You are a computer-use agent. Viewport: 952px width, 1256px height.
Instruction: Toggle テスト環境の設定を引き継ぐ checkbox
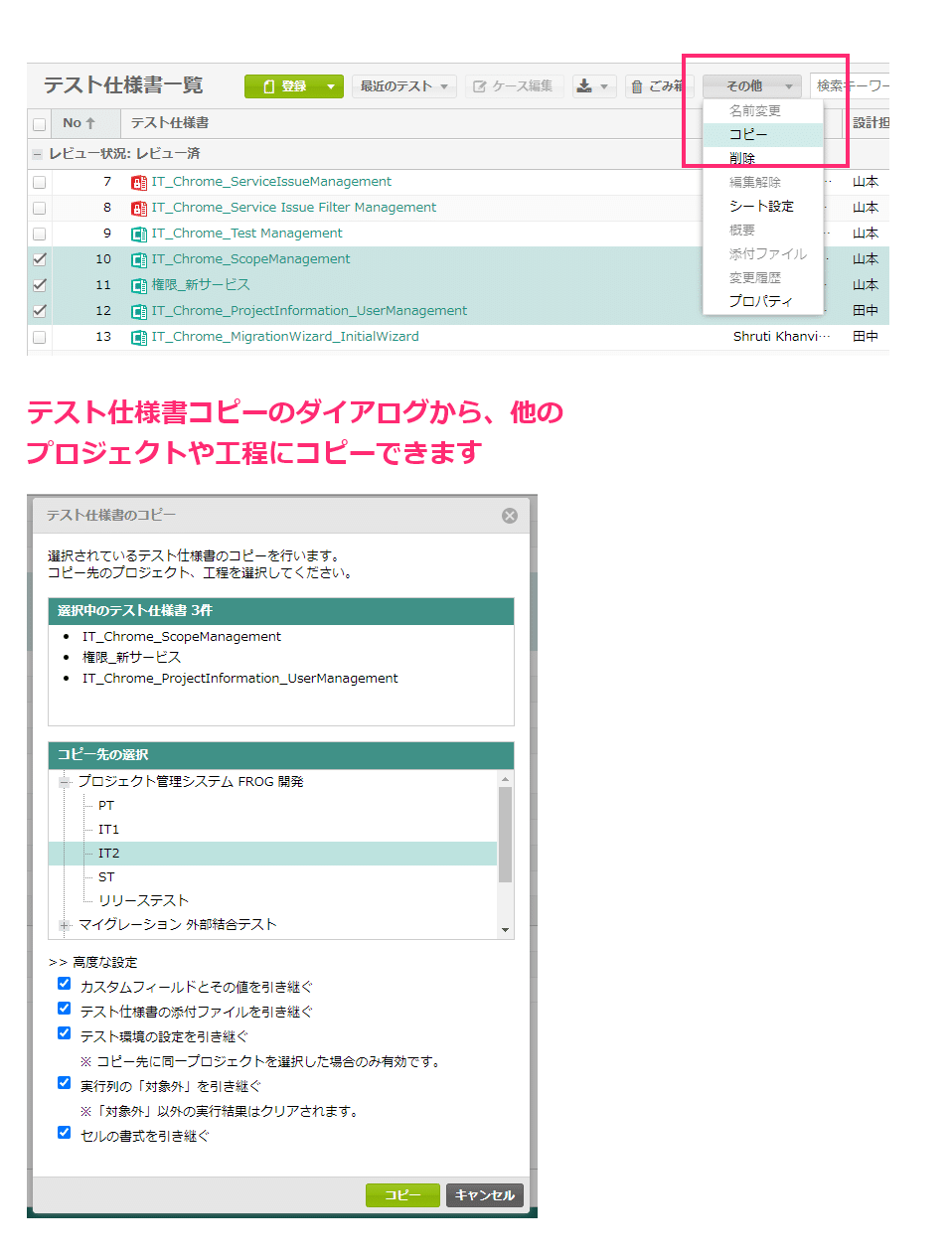pyautogui.click(x=64, y=1033)
